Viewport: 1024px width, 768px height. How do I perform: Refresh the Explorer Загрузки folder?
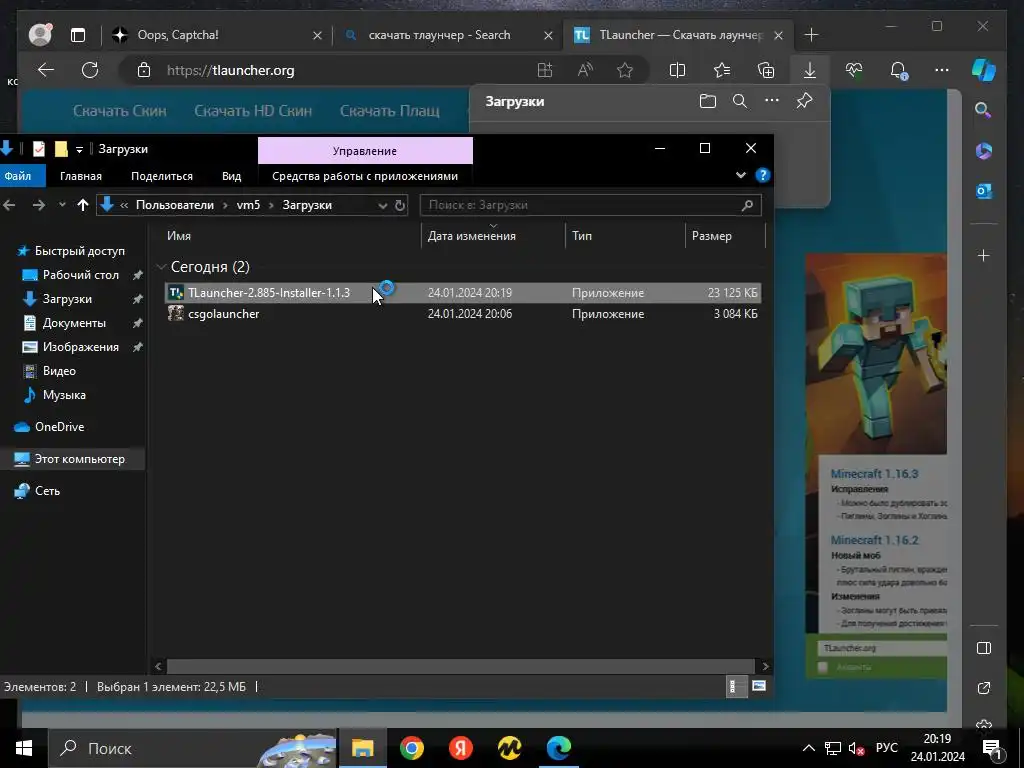pos(400,205)
